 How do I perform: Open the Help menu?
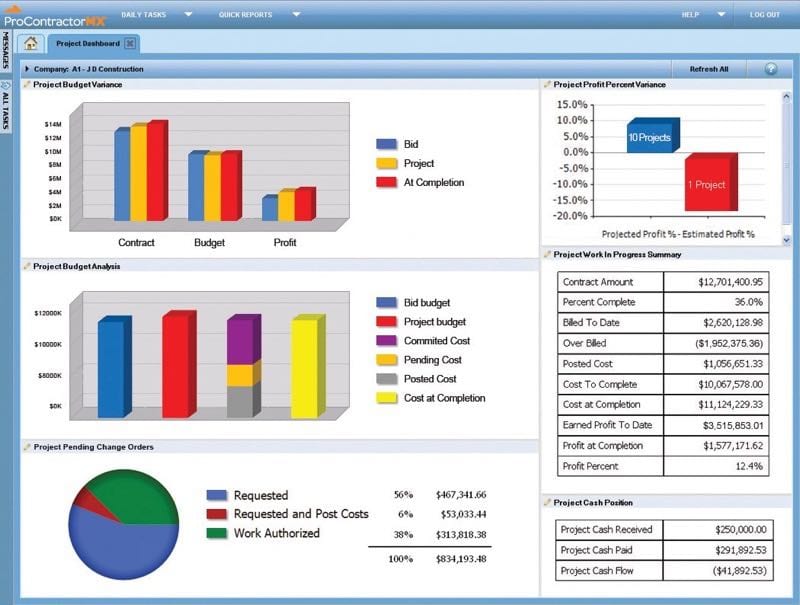[690, 15]
